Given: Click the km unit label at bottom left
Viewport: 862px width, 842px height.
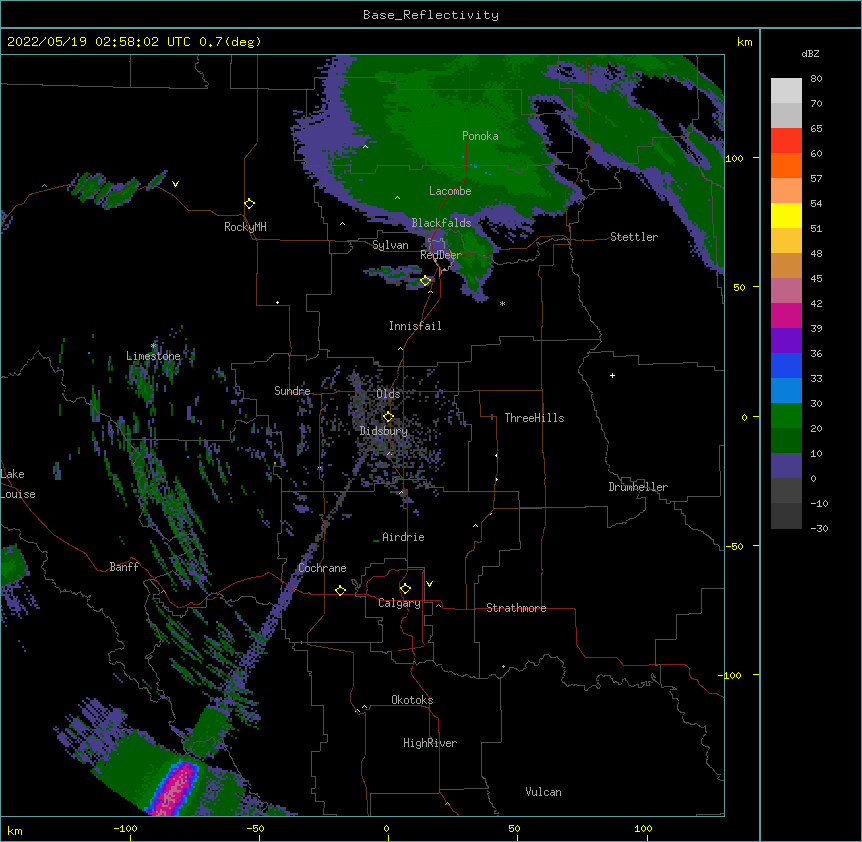Looking at the screenshot, I should pos(14,831).
